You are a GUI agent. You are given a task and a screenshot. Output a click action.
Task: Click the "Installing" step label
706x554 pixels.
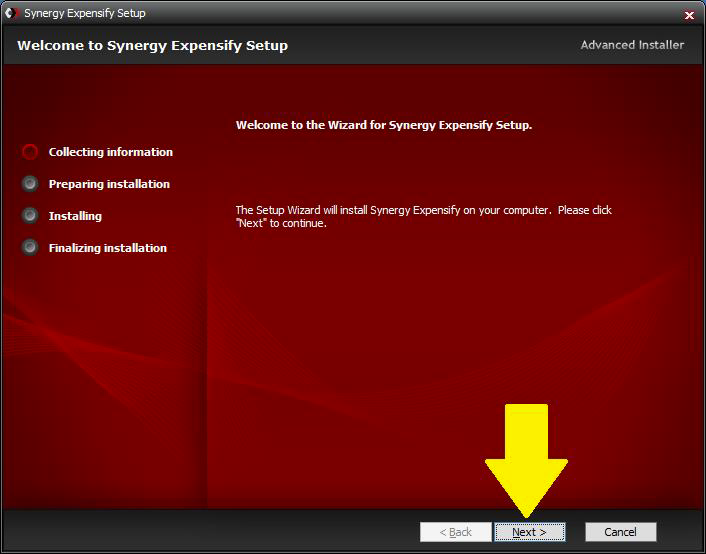[75, 216]
